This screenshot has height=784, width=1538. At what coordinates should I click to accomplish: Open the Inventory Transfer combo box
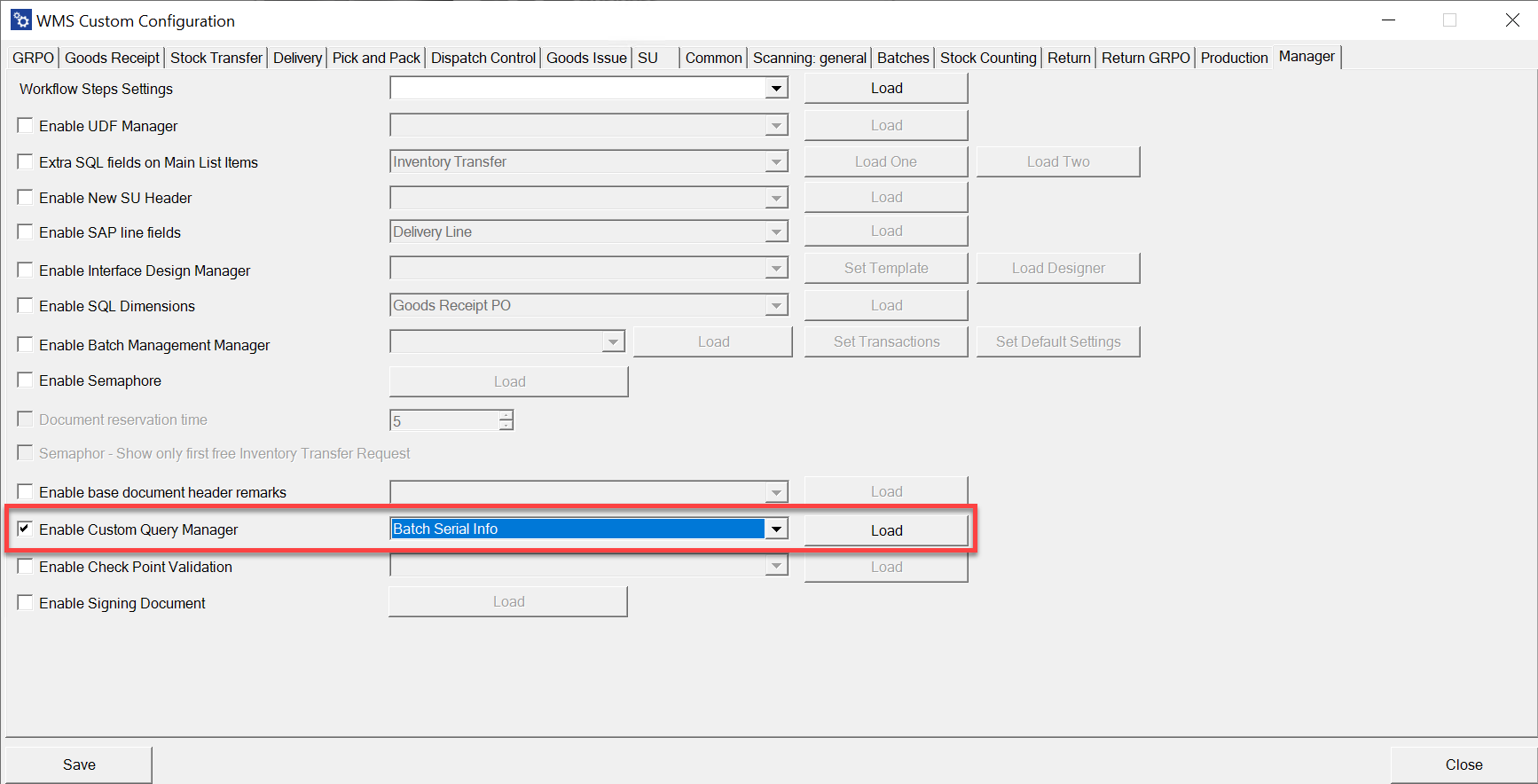point(589,161)
